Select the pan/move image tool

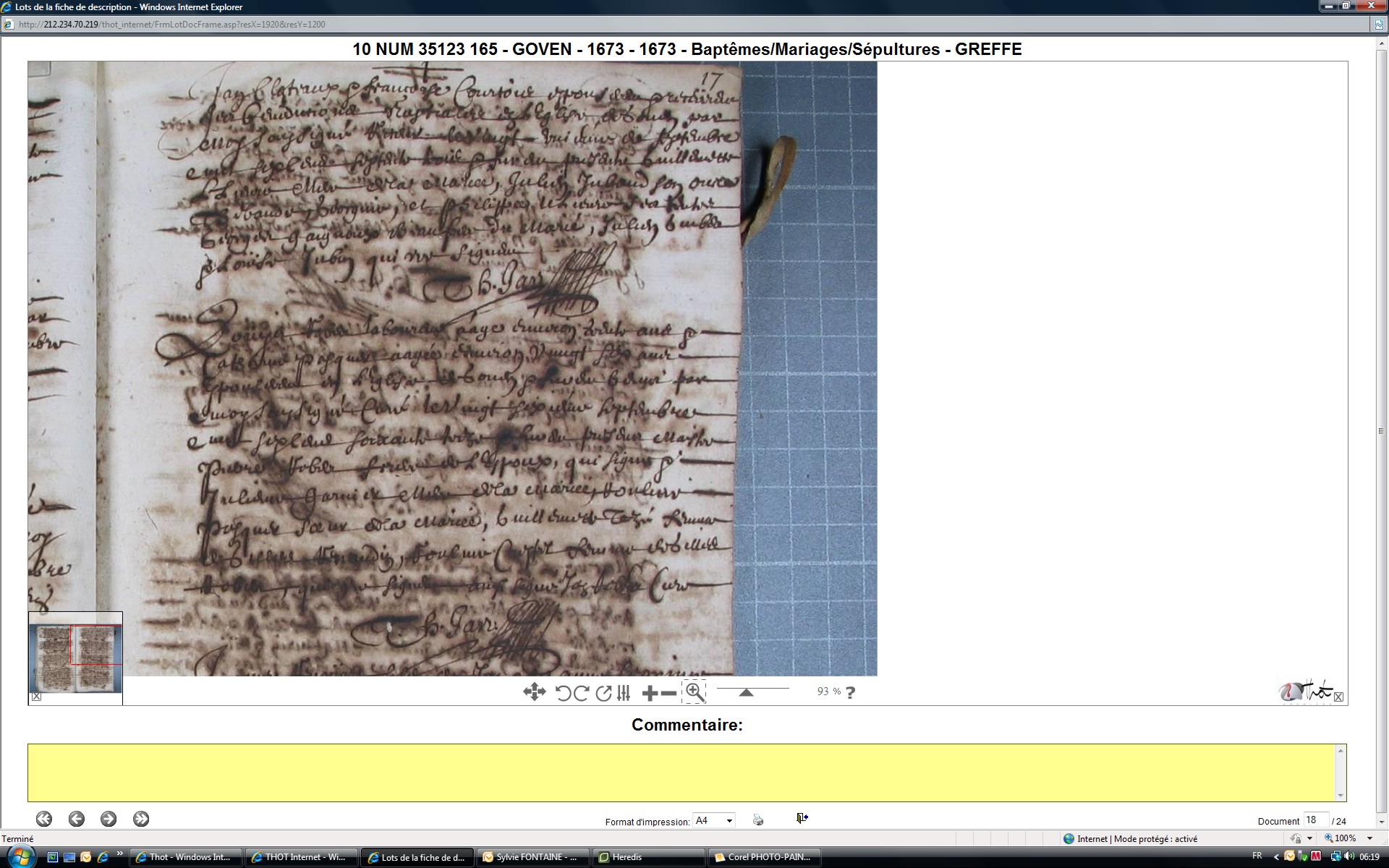[534, 692]
